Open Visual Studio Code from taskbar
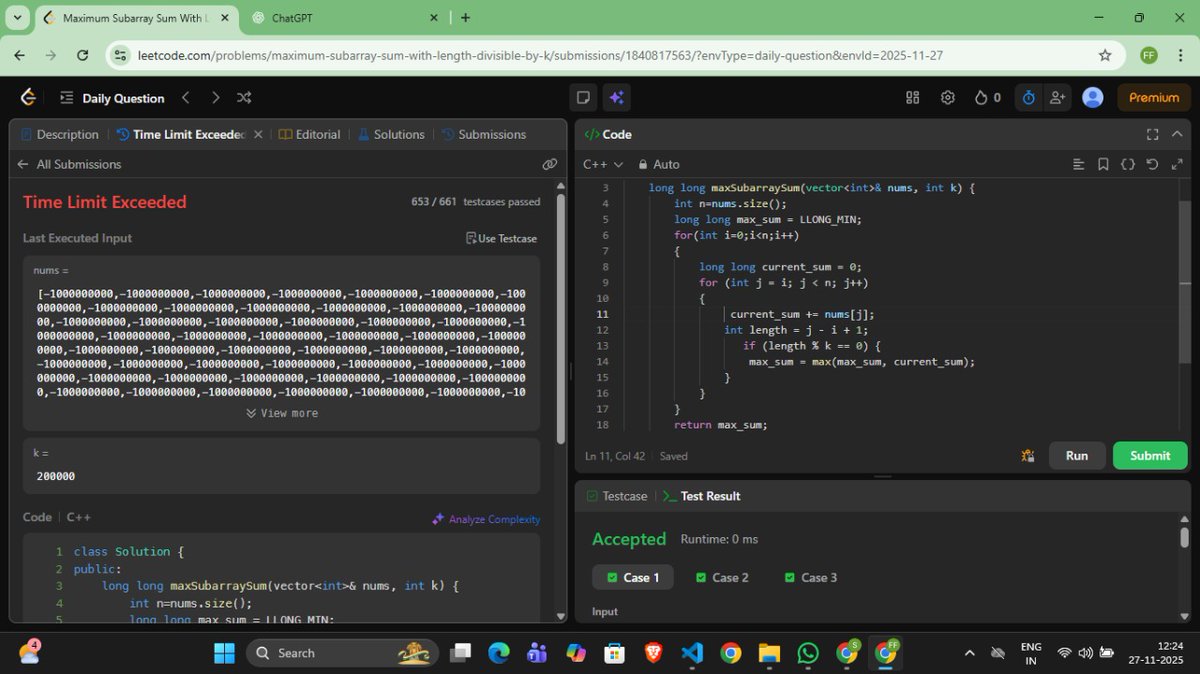This screenshot has height=674, width=1200. click(x=692, y=653)
